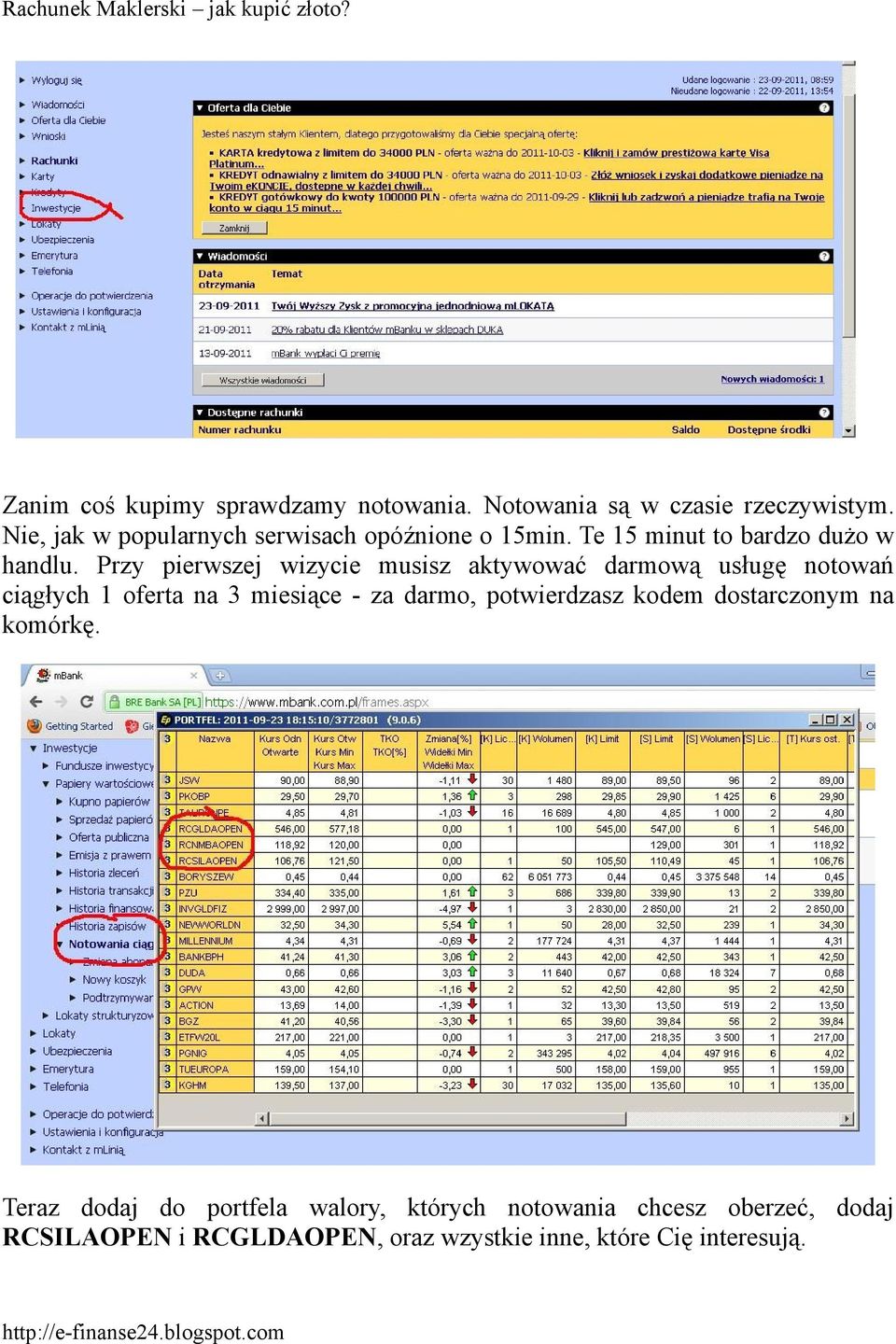Screen dimensions: 896x1344
Task: Click the row icon next to PKOBP
Action: [168, 796]
